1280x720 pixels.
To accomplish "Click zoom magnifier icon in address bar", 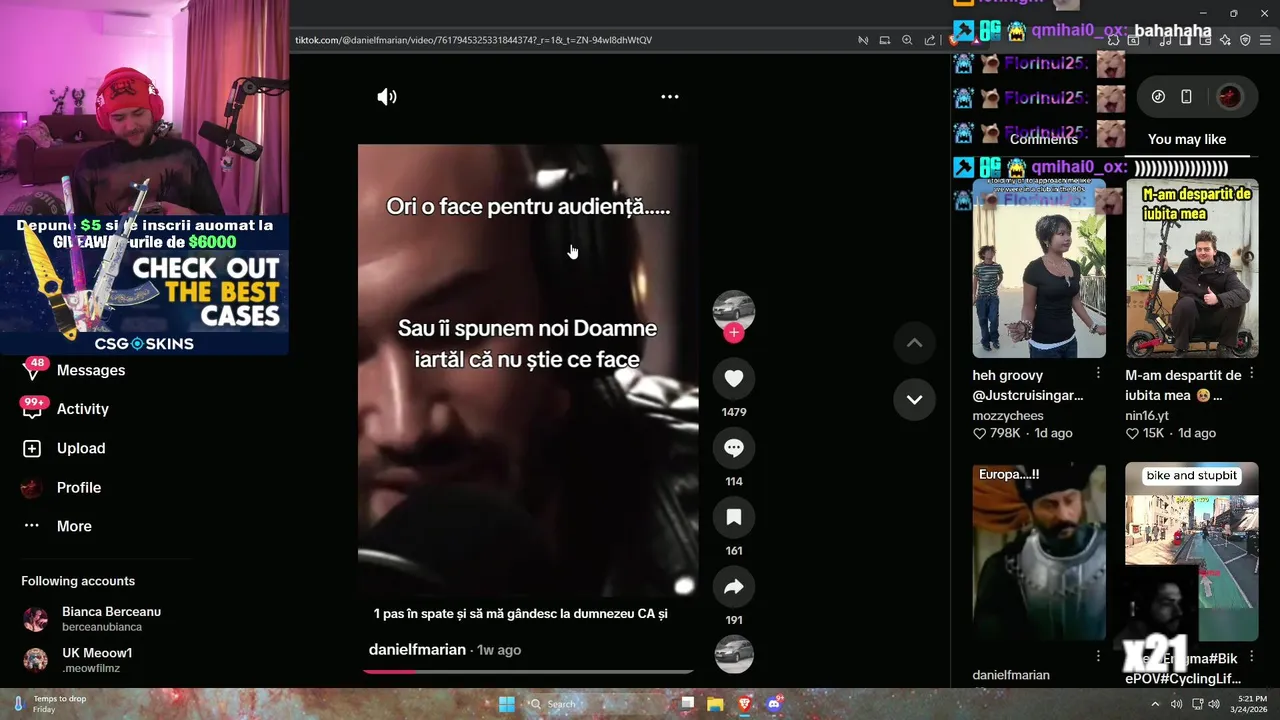I will click(x=907, y=40).
